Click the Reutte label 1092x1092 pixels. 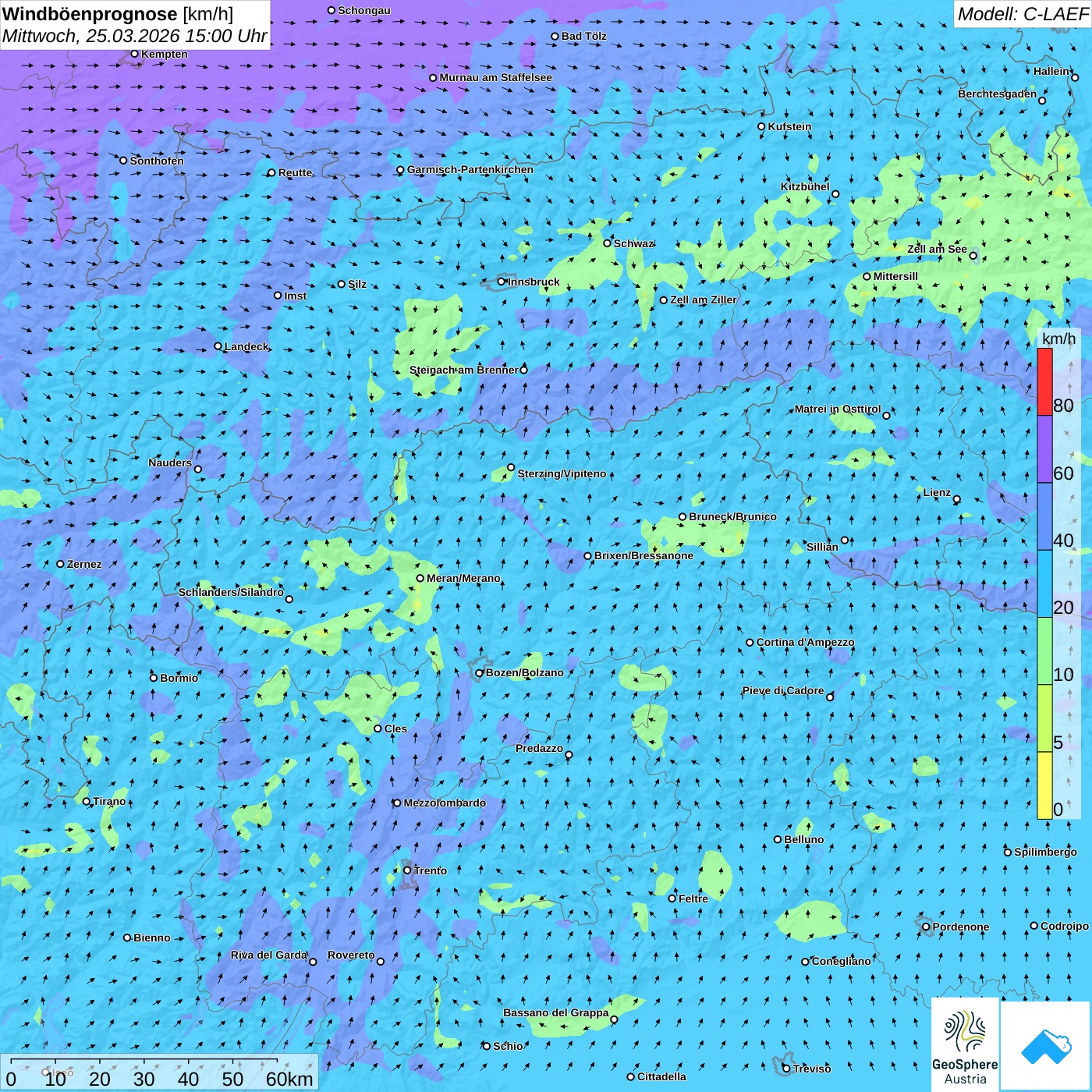296,172
